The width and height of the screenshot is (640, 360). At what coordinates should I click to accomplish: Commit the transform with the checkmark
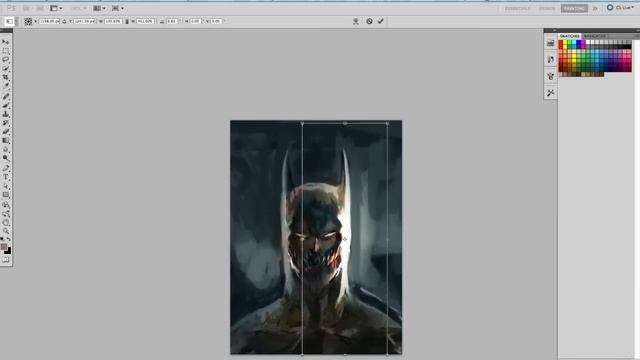(380, 21)
